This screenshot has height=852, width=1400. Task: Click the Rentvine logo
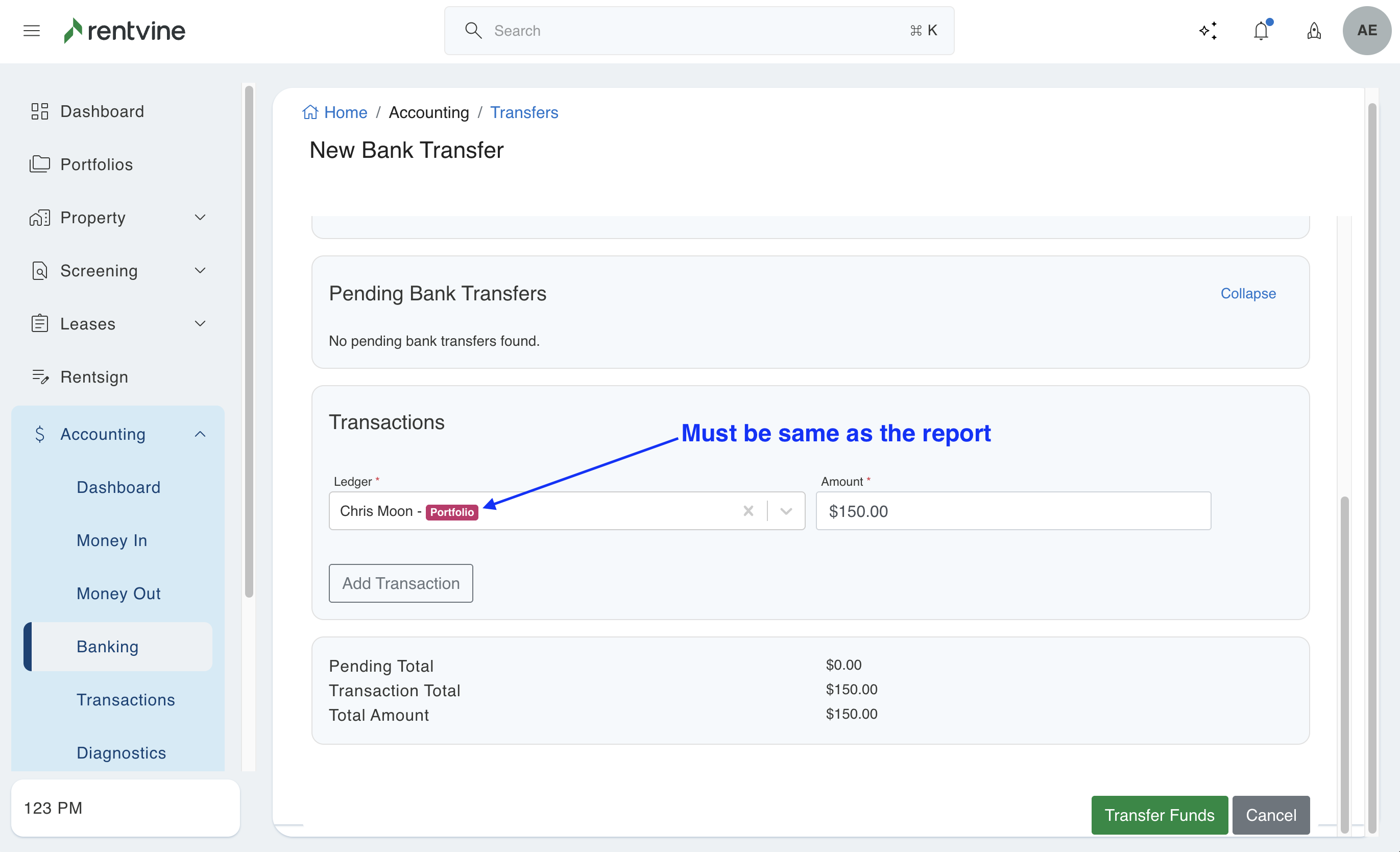pyautogui.click(x=125, y=31)
